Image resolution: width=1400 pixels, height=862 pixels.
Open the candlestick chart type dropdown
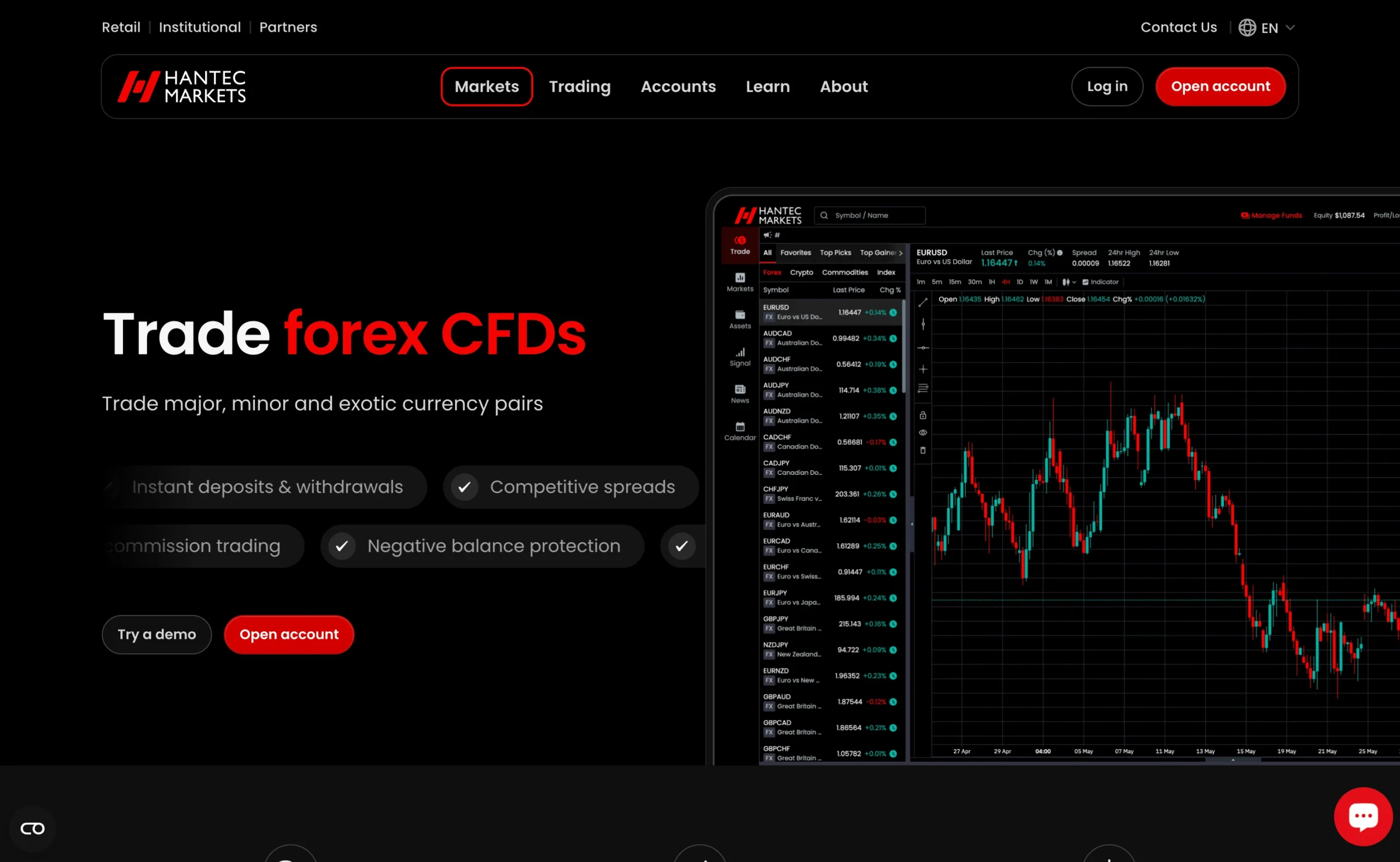pos(1069,282)
